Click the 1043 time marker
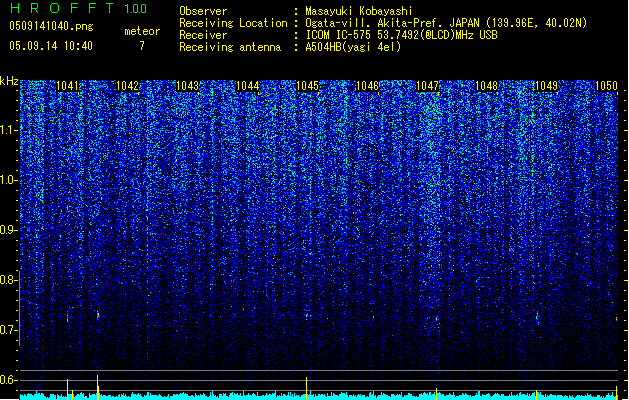 (187, 86)
